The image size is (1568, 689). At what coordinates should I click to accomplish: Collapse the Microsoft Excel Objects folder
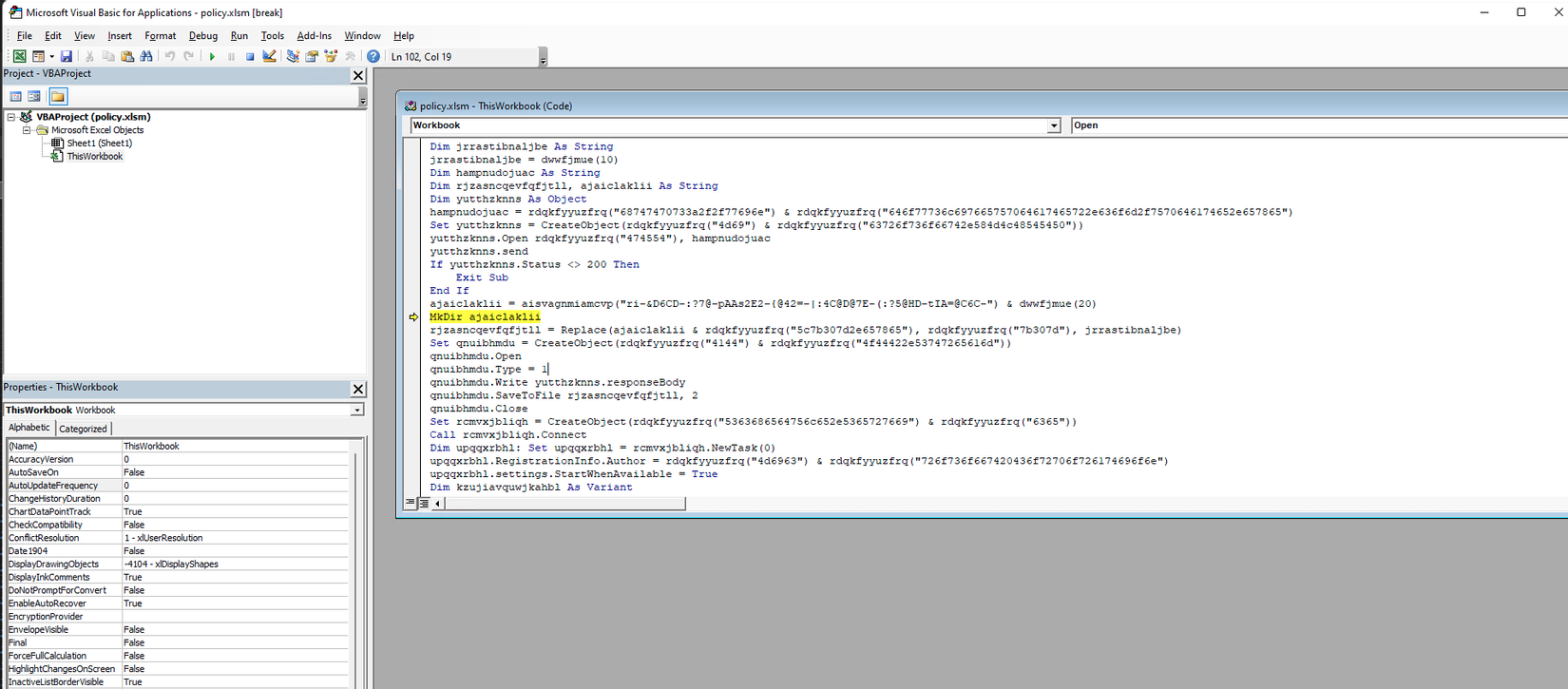coord(27,130)
